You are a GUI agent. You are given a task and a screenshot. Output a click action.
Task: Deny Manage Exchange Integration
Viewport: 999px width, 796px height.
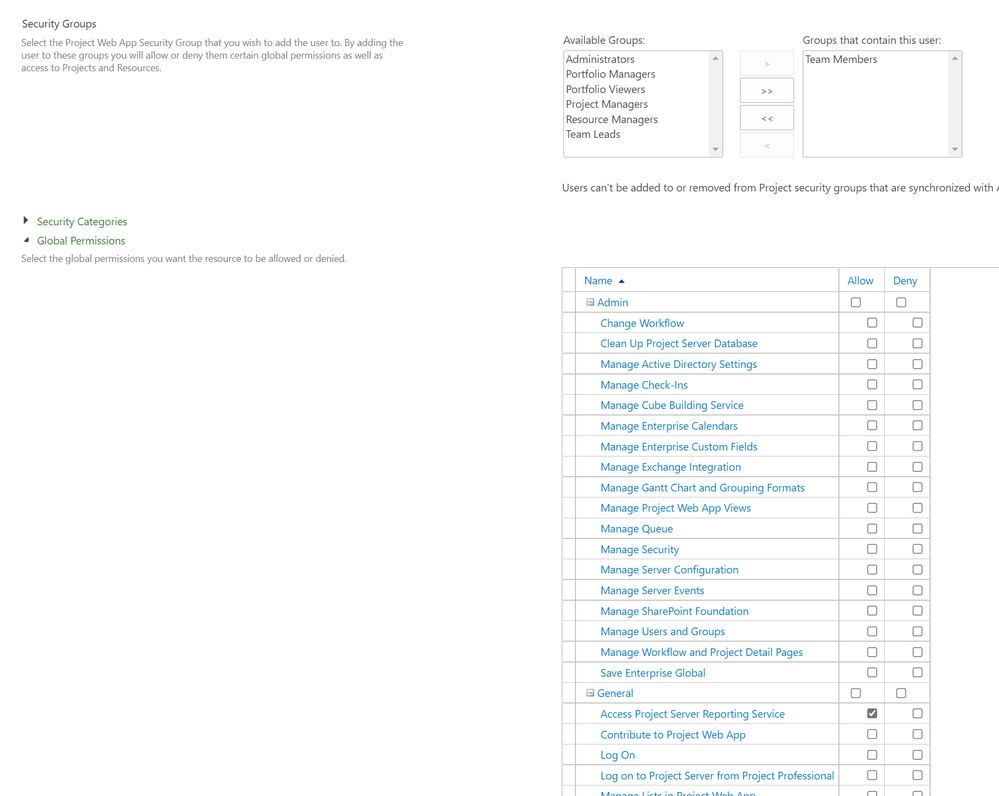[x=917, y=467]
